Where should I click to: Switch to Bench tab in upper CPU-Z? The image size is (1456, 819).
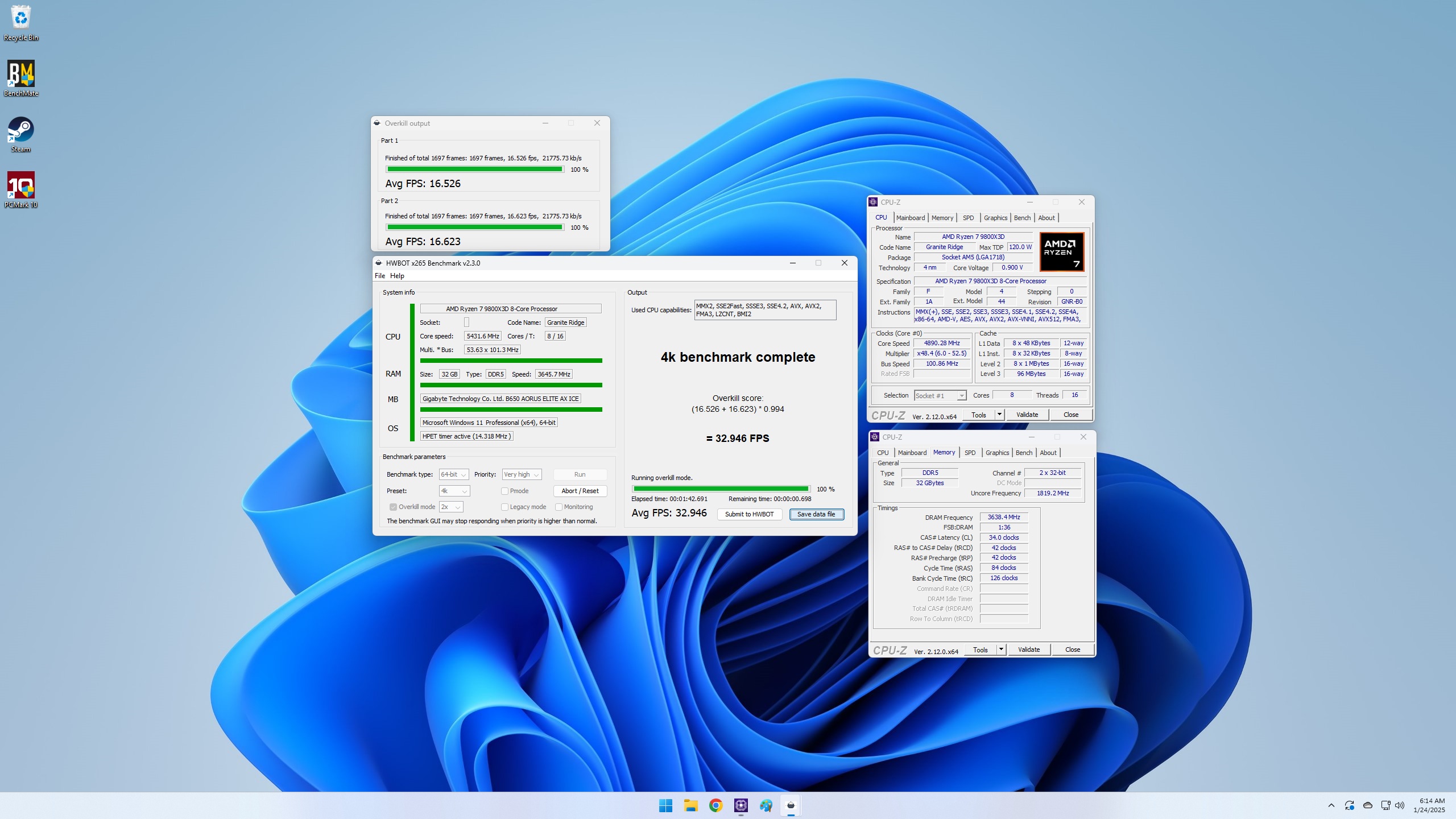point(1022,218)
